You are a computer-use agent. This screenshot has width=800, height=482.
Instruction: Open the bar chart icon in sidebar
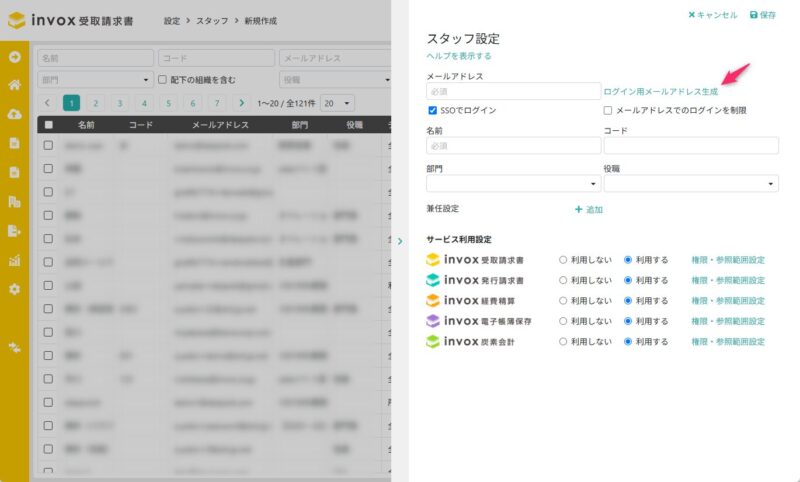point(14,261)
